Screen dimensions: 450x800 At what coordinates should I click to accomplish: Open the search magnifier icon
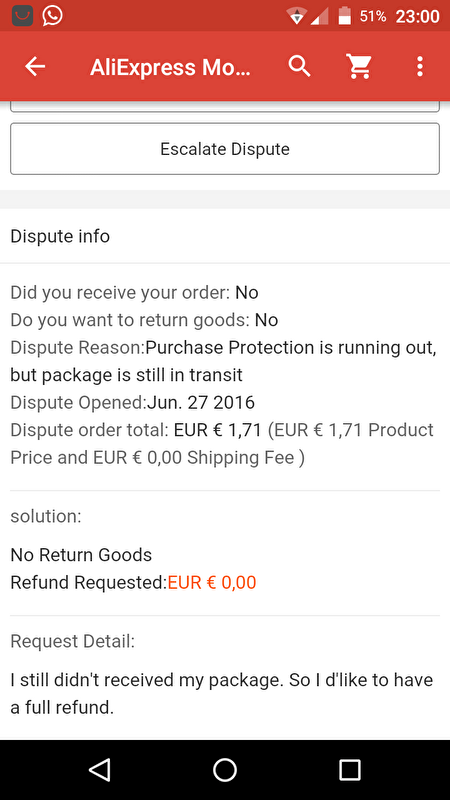click(299, 66)
